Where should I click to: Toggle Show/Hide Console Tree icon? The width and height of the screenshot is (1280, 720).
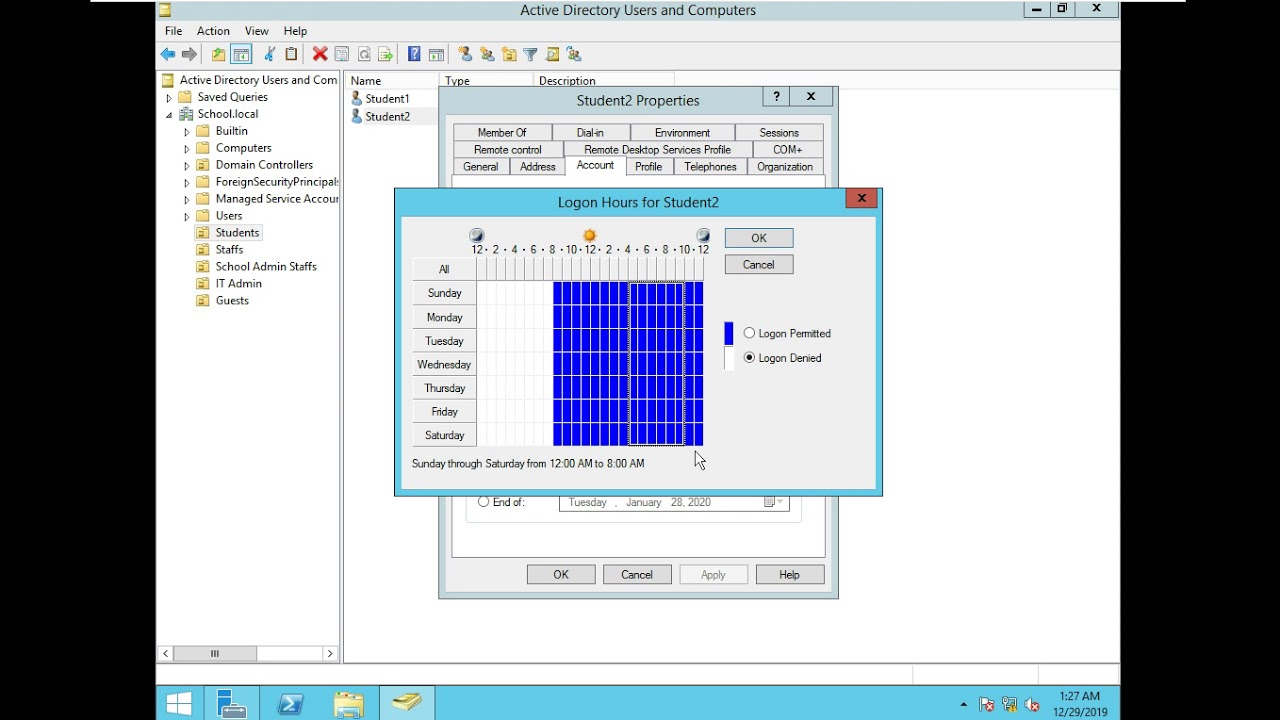241,54
